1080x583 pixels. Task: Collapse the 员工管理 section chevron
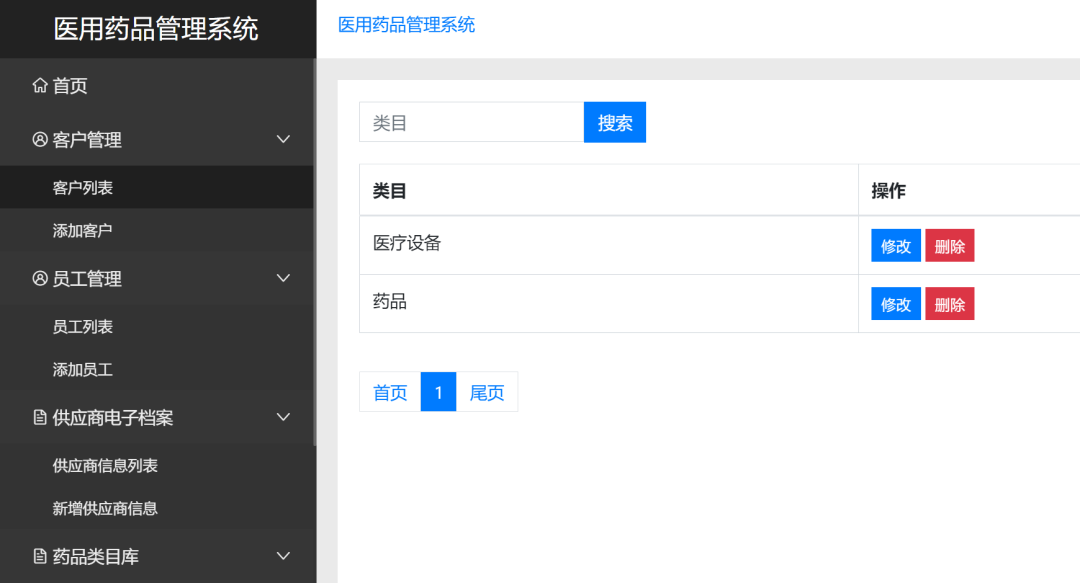[x=283, y=278]
